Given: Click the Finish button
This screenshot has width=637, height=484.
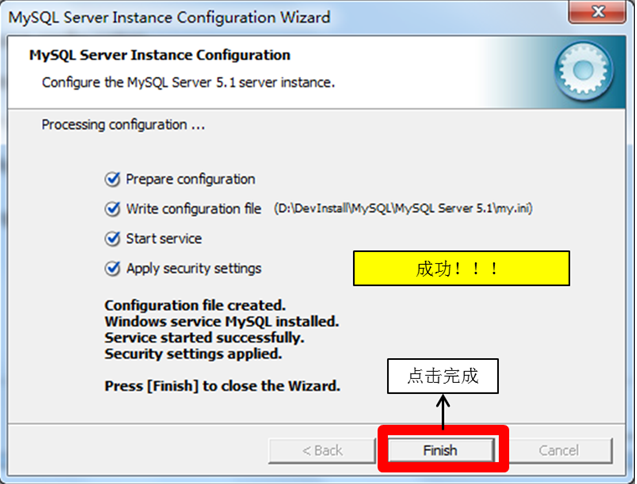Looking at the screenshot, I should pos(441,450).
